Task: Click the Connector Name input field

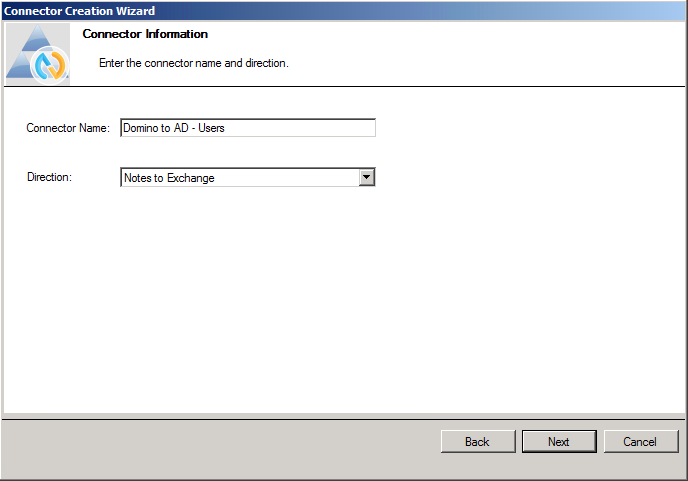Action: (248, 128)
